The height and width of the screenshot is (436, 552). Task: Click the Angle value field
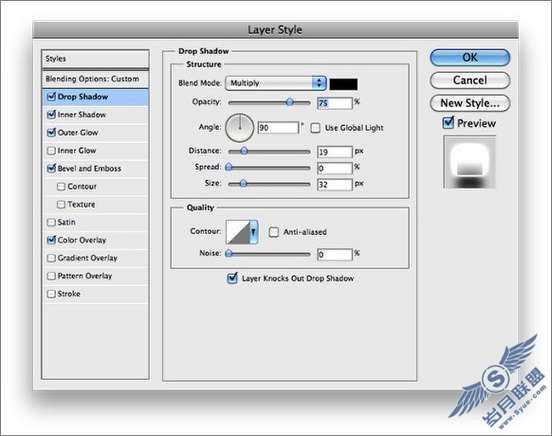tap(278, 127)
